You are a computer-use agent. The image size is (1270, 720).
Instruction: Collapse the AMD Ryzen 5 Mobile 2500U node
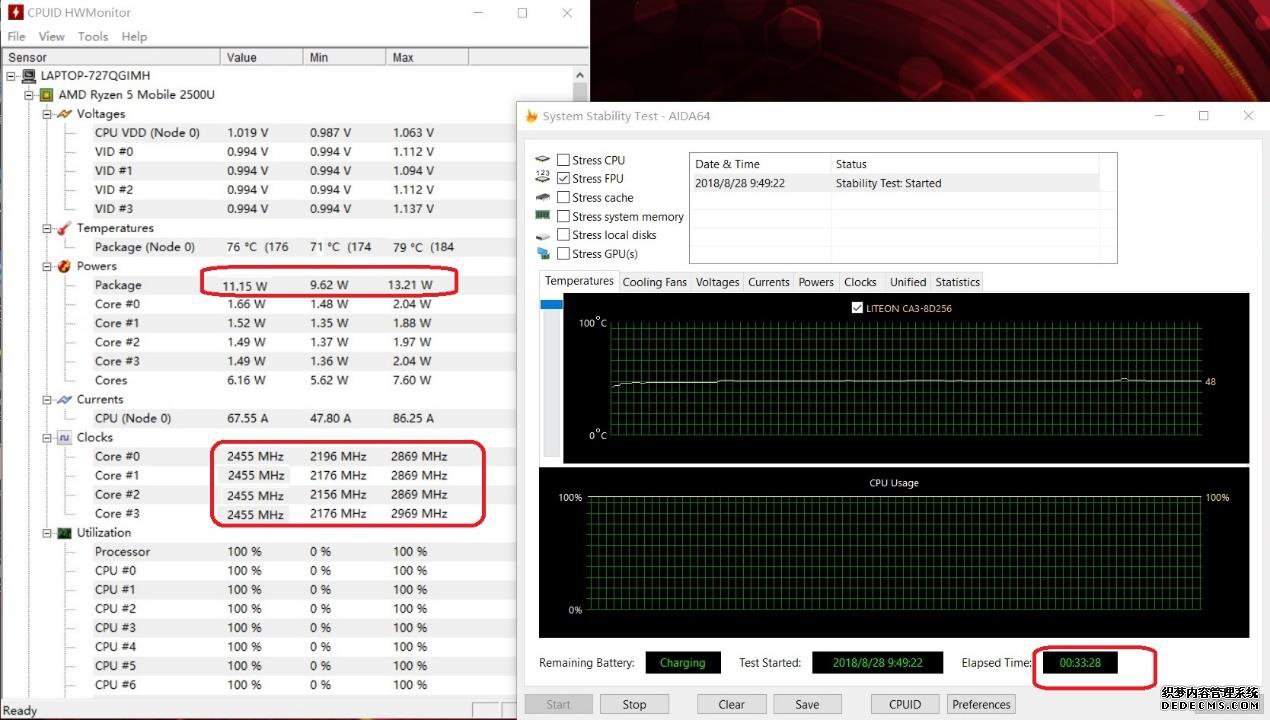click(x=30, y=95)
